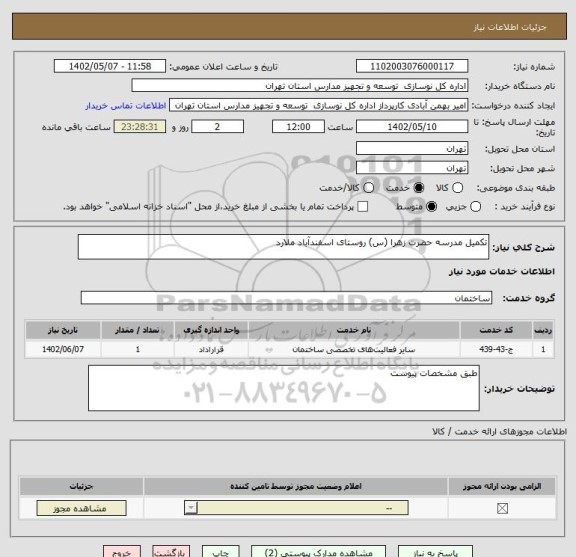
Task: Click service name سایر فعالیت‌های تخصصی ساختمان
Action: pos(354,349)
